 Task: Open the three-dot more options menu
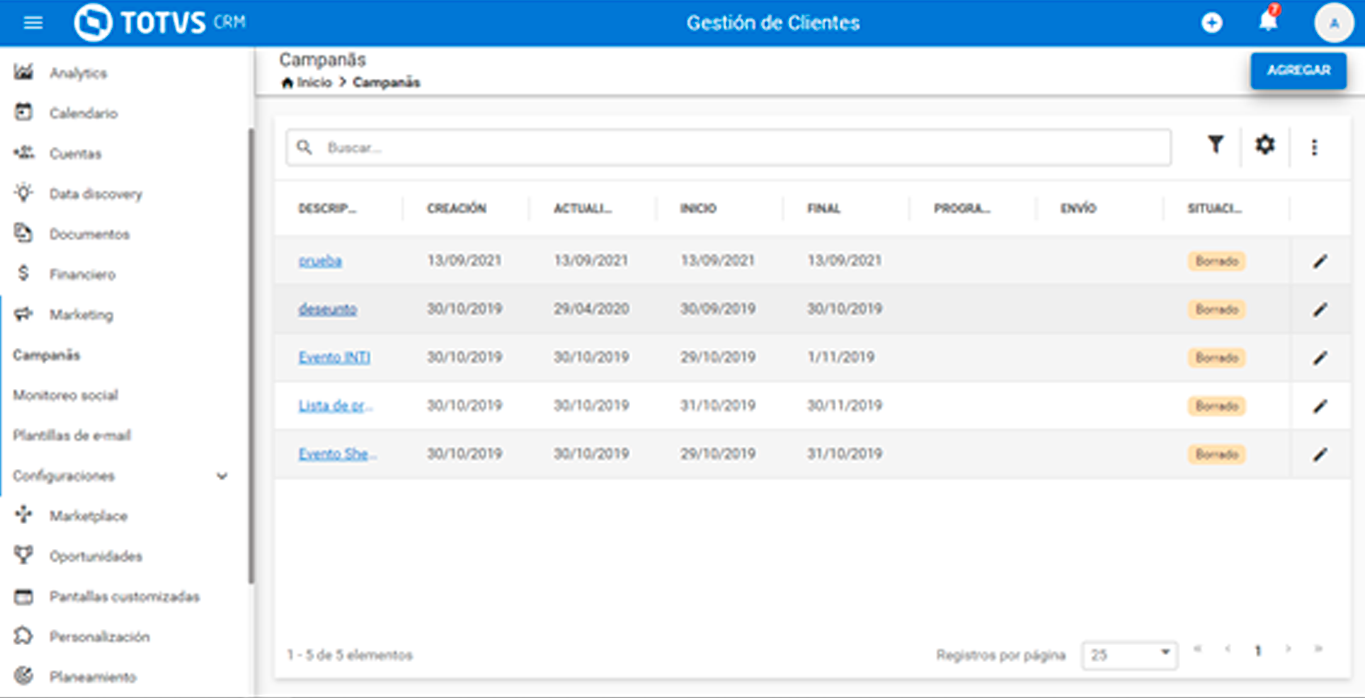pos(1314,147)
